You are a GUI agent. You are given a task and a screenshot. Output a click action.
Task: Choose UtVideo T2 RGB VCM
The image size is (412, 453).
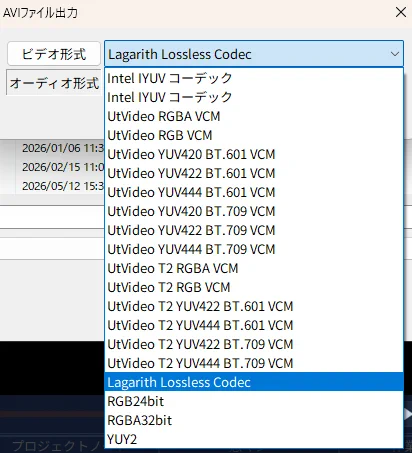(254, 287)
